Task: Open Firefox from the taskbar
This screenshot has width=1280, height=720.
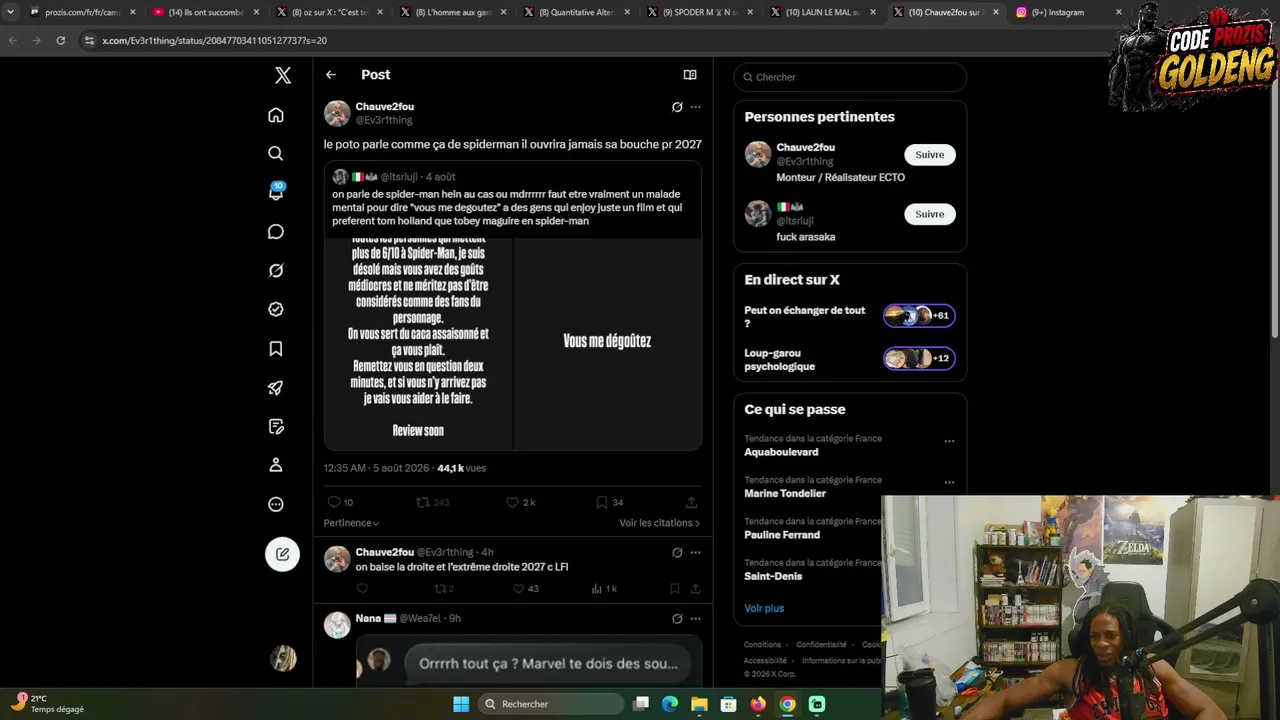Action: click(x=758, y=704)
